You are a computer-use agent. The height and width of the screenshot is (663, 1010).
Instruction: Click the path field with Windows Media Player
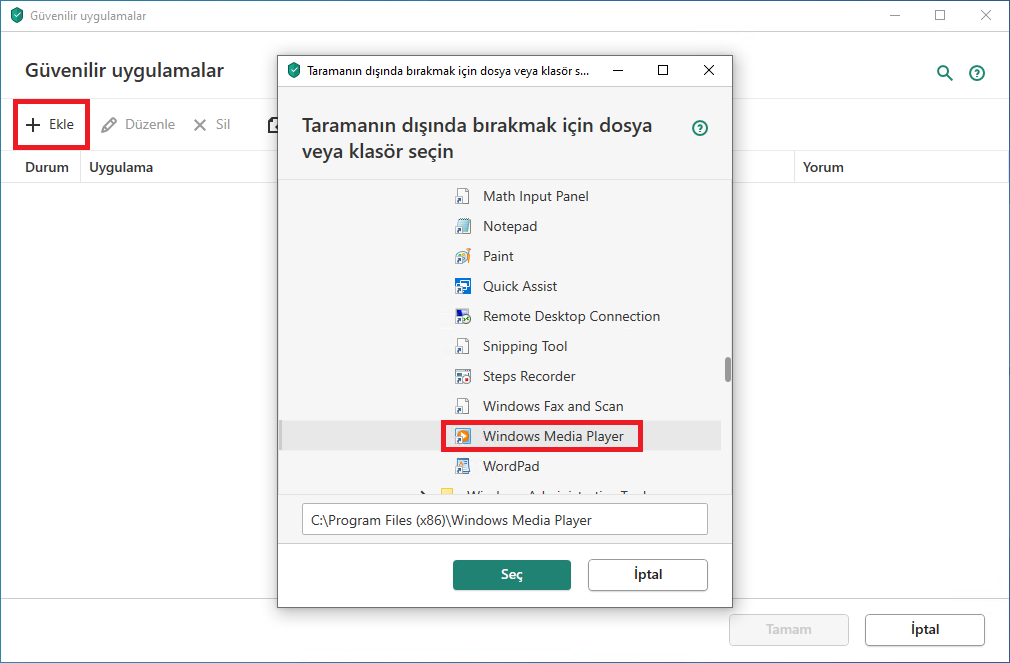[x=504, y=519]
